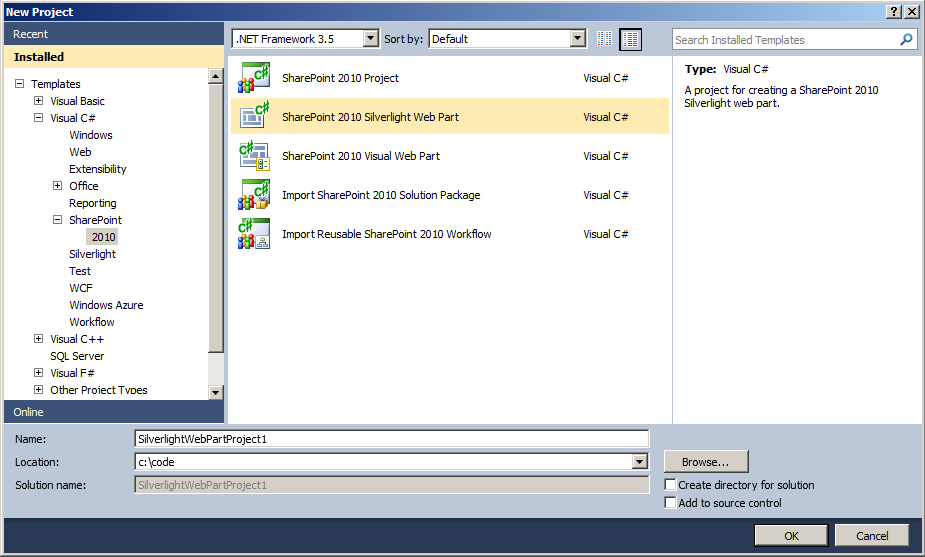925x557 pixels.
Task: Select the Test tree item
Action: point(80,271)
